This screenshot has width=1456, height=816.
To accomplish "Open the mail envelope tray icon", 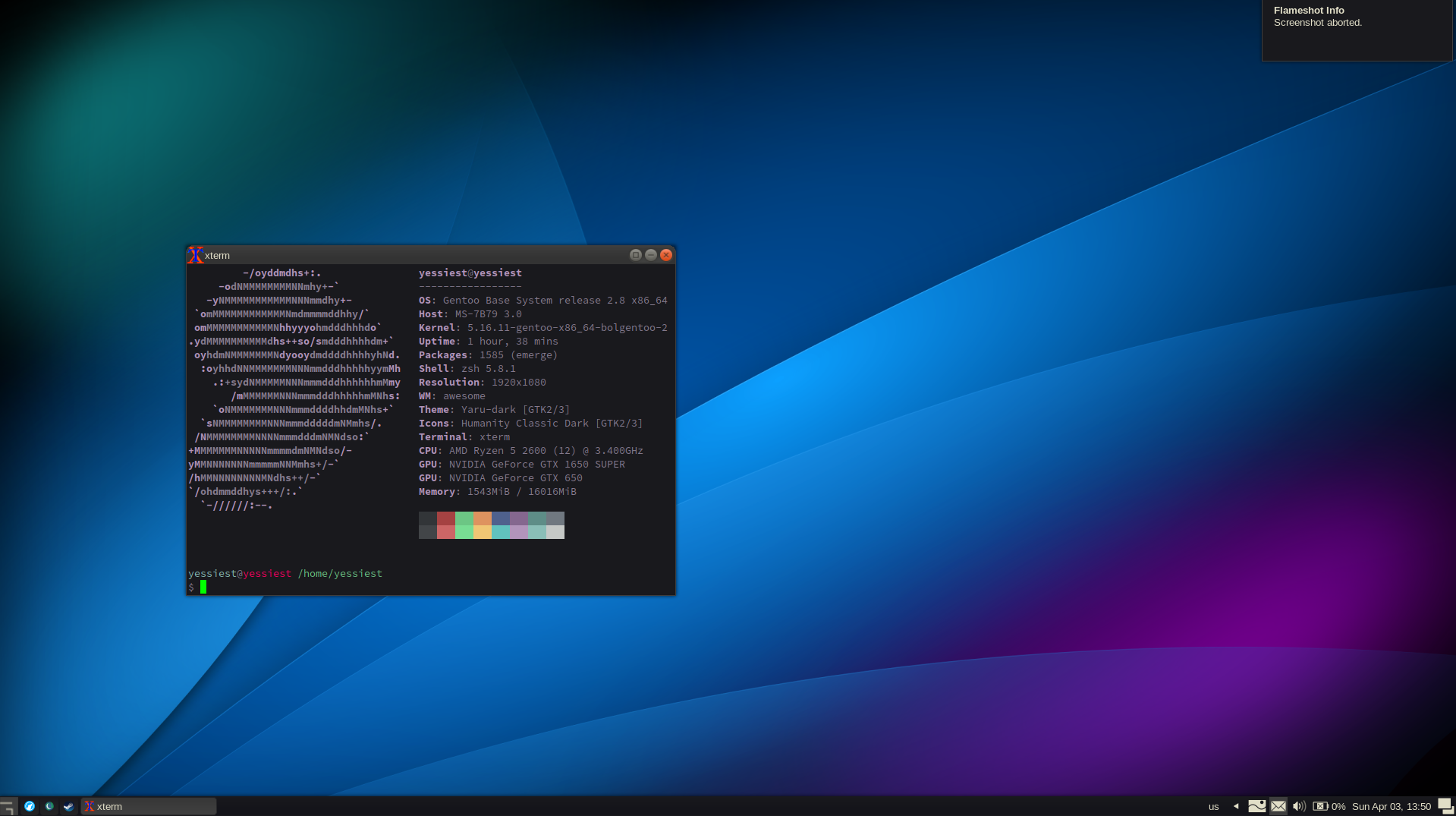I will click(1278, 806).
